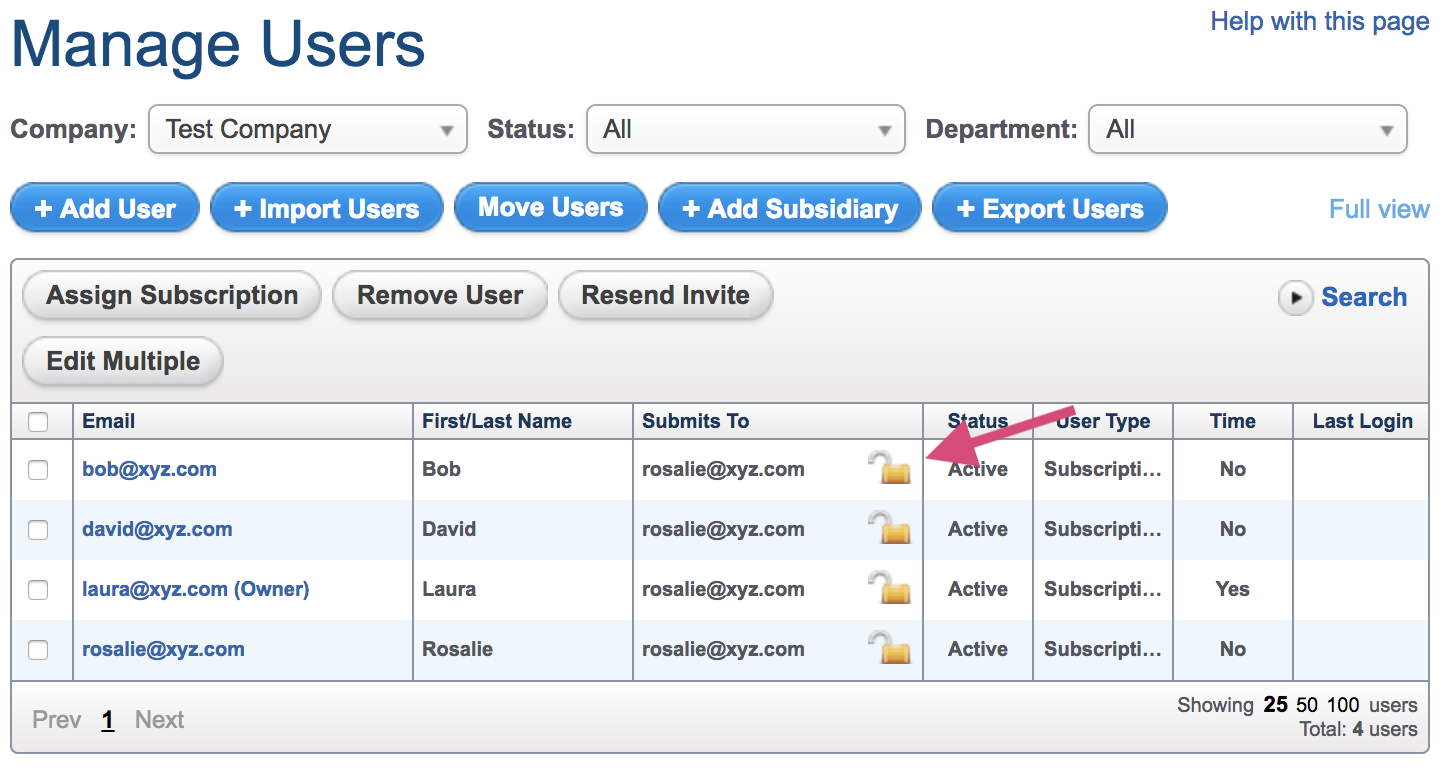This screenshot has height=770, width=1448.
Task: Click Submits To rosalie@xyz.com in Bob's row
Action: coord(723,469)
